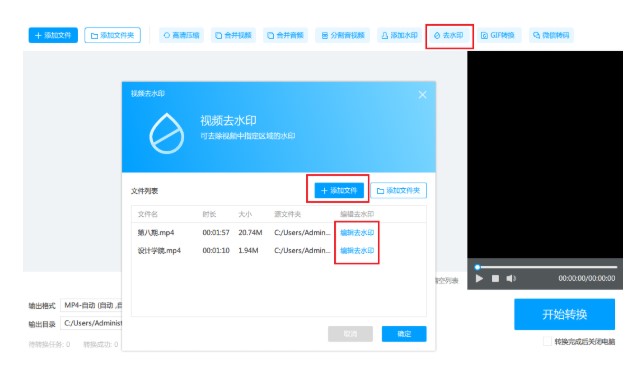Stop playback in the preview player

click(x=495, y=279)
